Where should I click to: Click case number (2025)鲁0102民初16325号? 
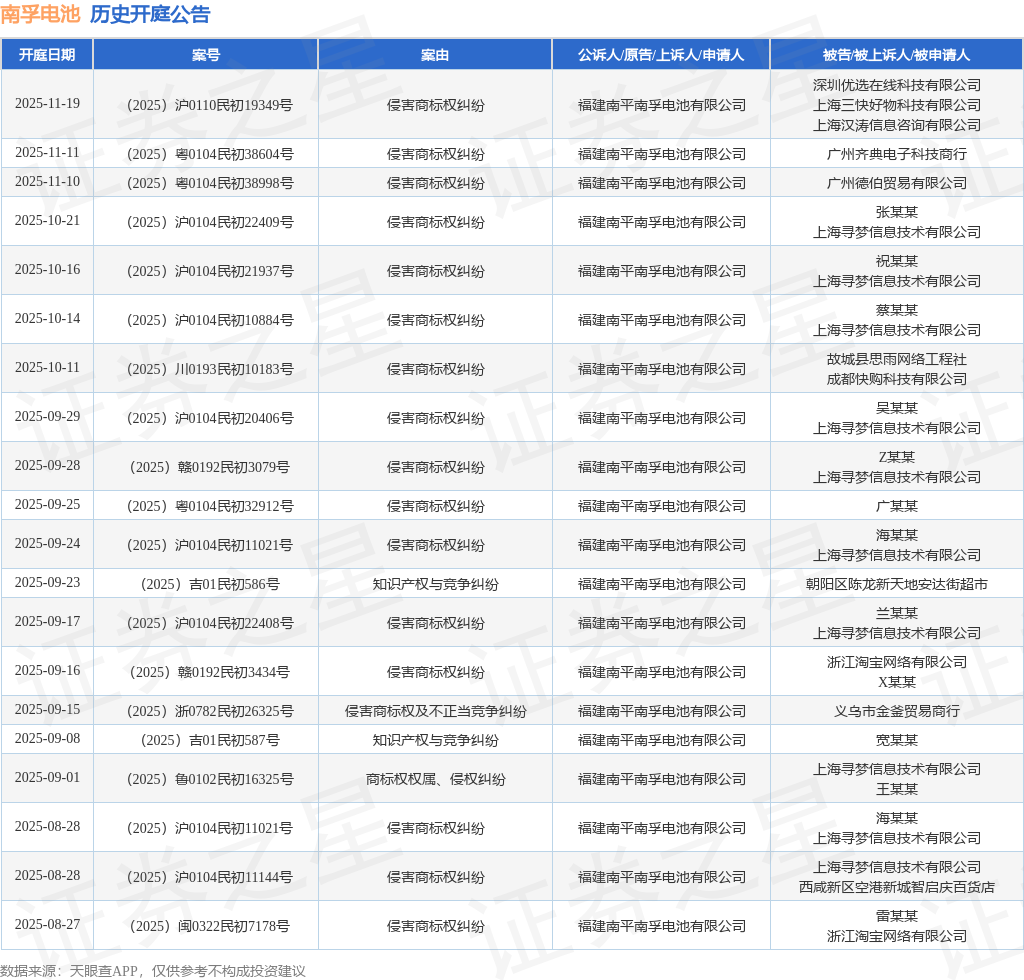pyautogui.click(x=210, y=779)
